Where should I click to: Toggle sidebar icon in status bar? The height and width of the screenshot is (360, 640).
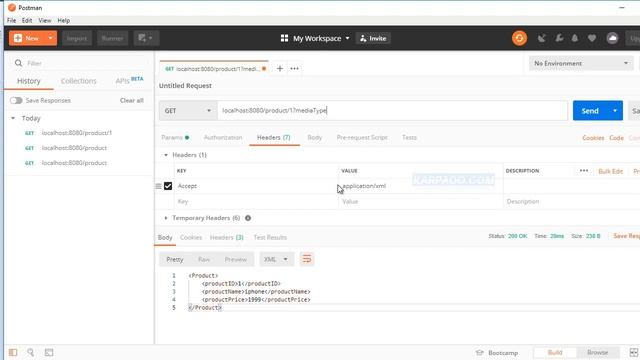13,352
